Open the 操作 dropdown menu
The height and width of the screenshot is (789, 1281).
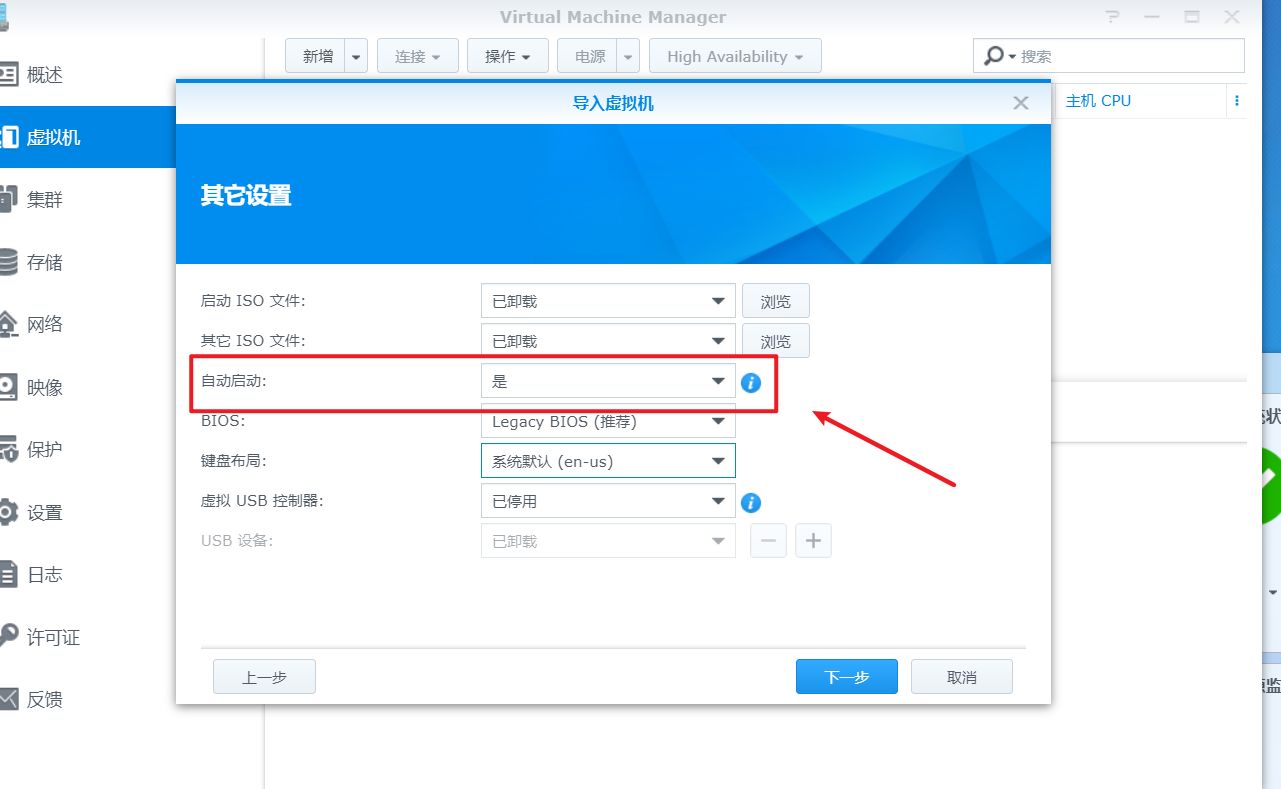[x=508, y=56]
